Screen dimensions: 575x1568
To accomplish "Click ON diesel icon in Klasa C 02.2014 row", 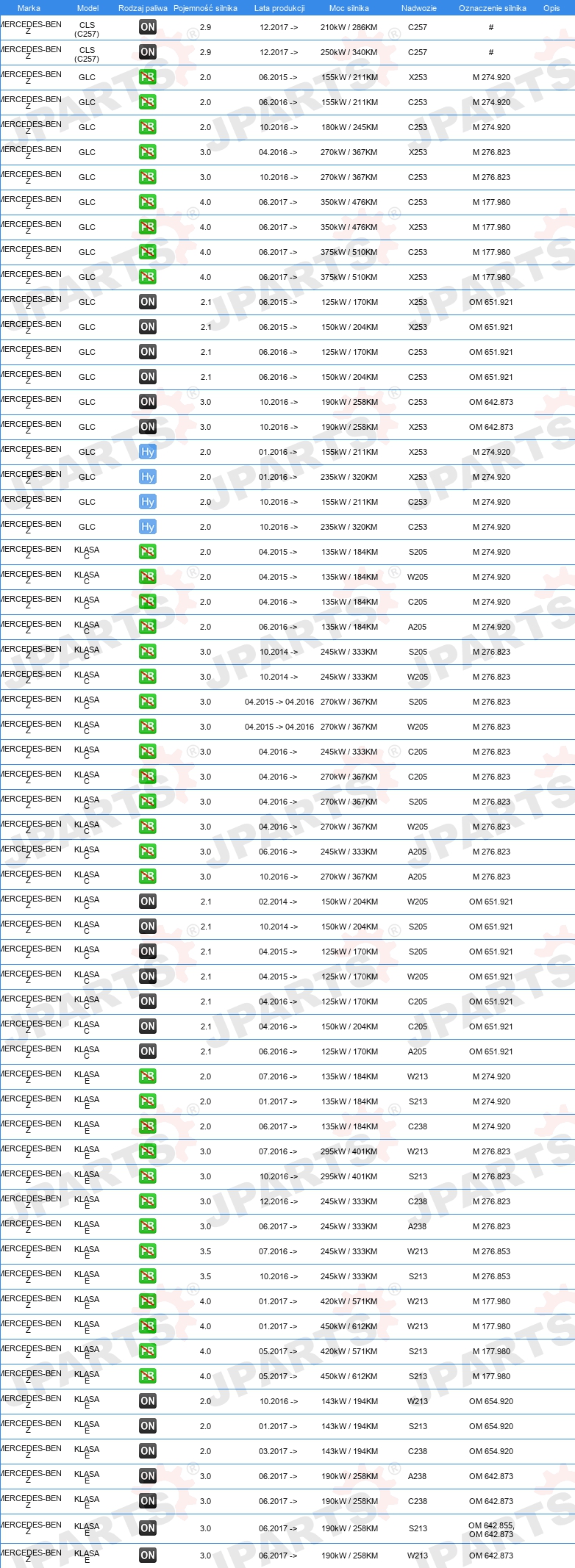I will coord(148,902).
